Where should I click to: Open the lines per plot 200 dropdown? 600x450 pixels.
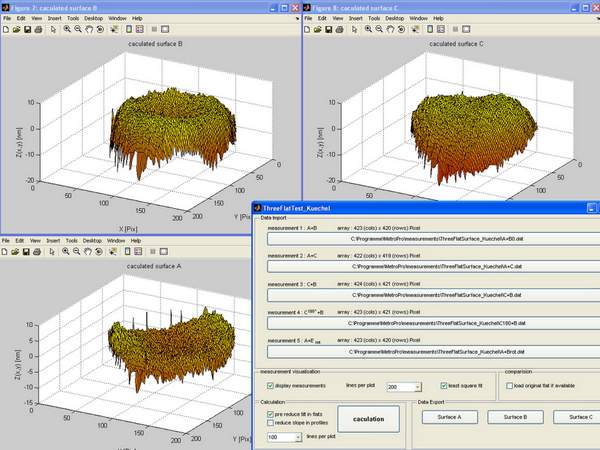tap(418, 387)
